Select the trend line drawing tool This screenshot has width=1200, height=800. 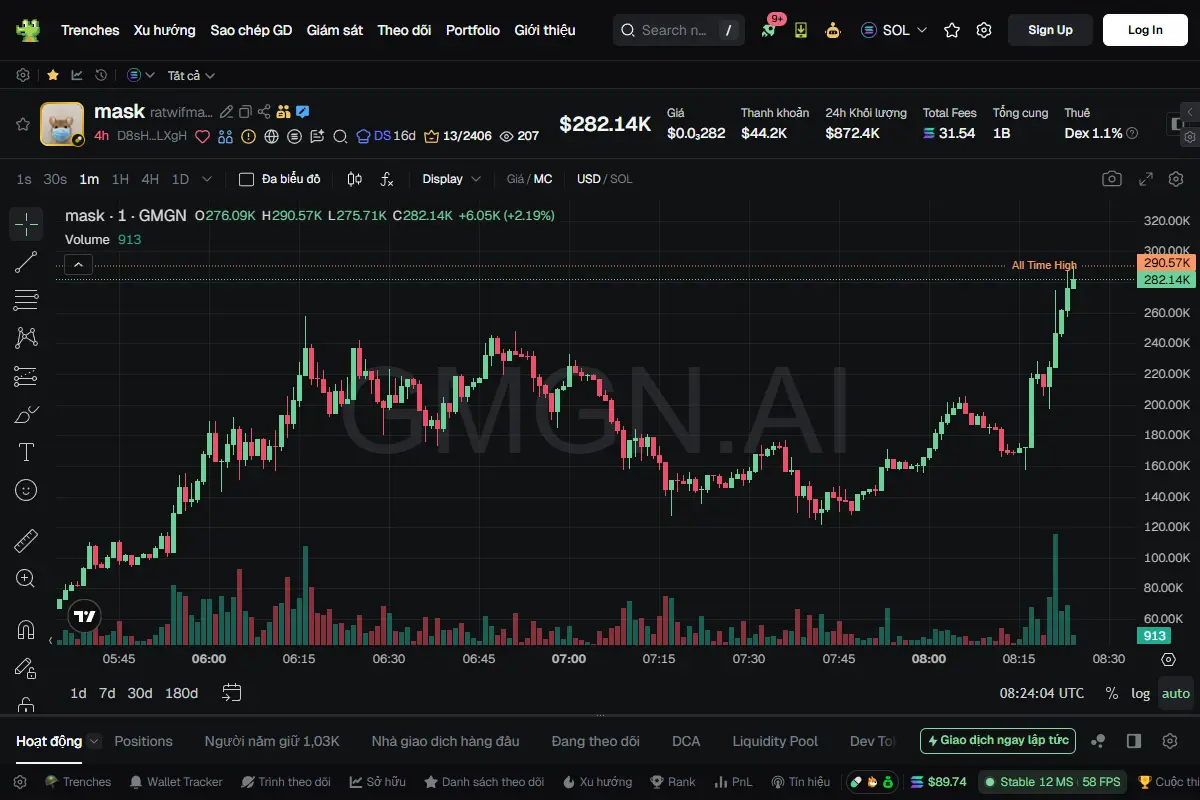coord(26,262)
